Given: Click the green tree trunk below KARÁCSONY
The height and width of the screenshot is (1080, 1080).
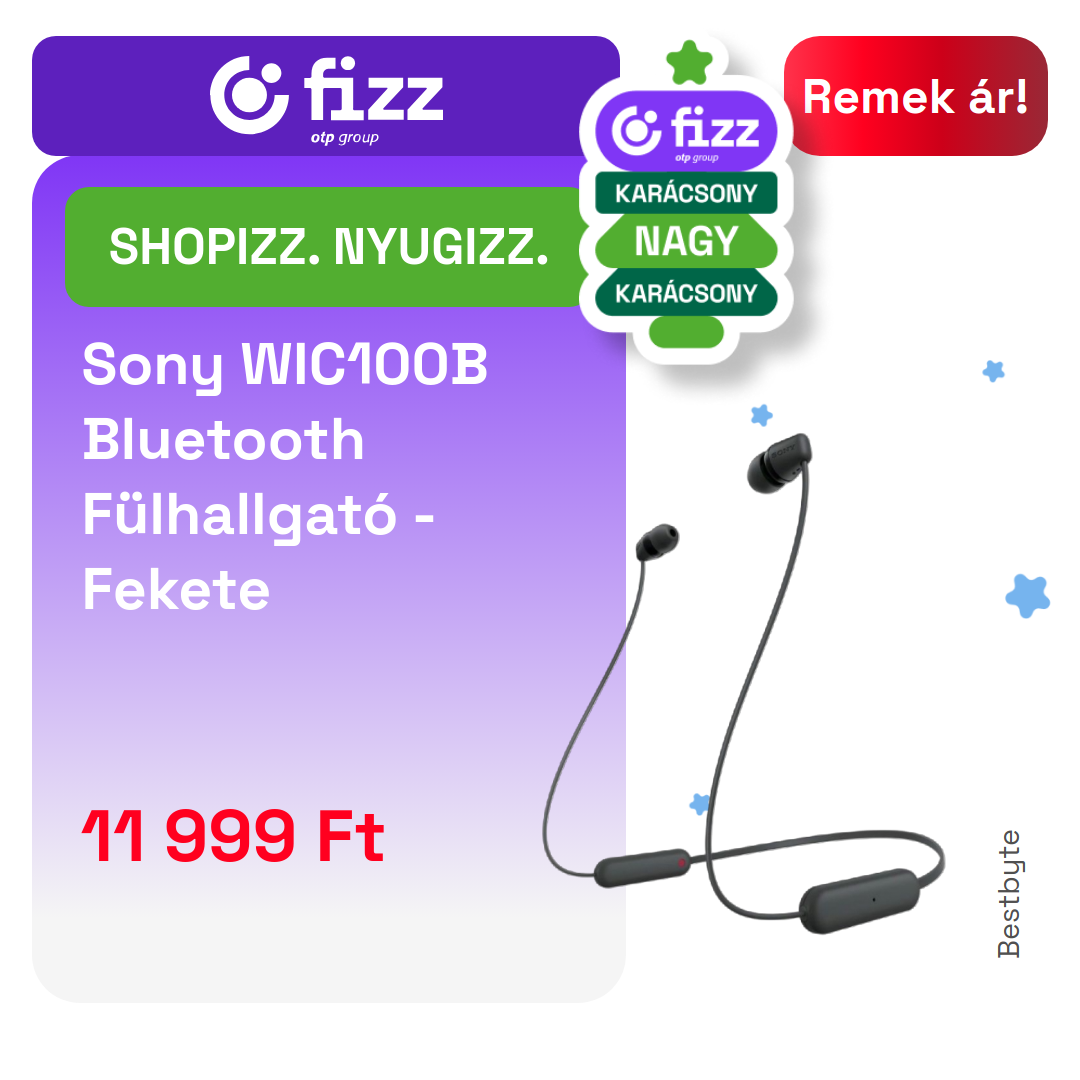Looking at the screenshot, I should [x=686, y=332].
